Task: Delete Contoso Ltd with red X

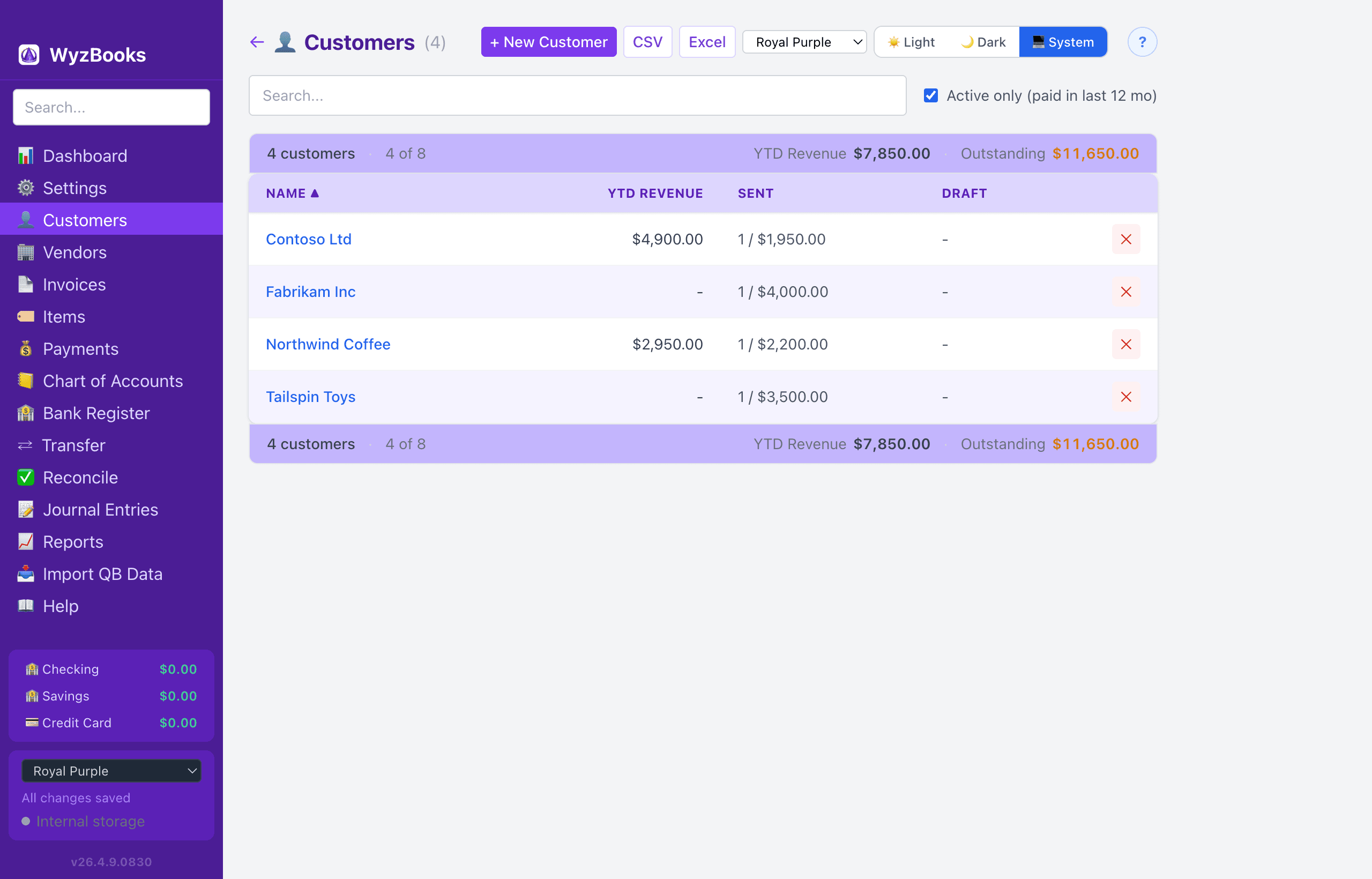Action: 1125,239
